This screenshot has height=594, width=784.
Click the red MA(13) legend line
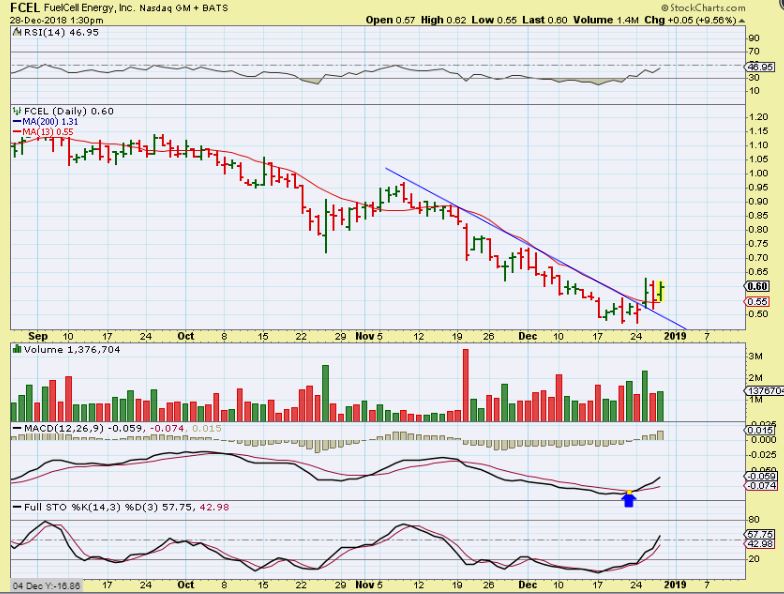[16, 132]
